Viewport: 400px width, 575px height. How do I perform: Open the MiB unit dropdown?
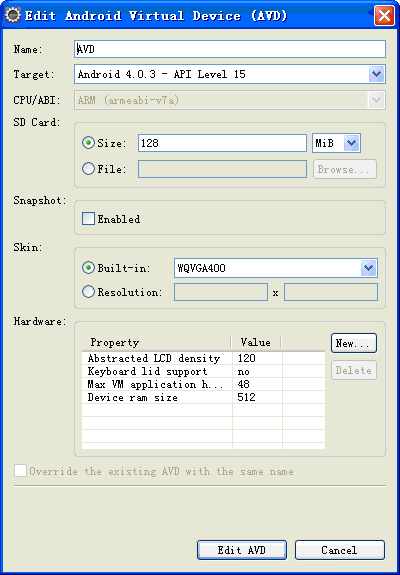352,143
